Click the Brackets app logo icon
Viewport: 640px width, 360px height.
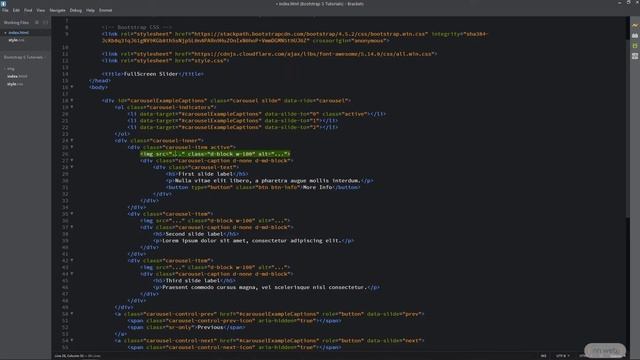(x=4, y=4)
